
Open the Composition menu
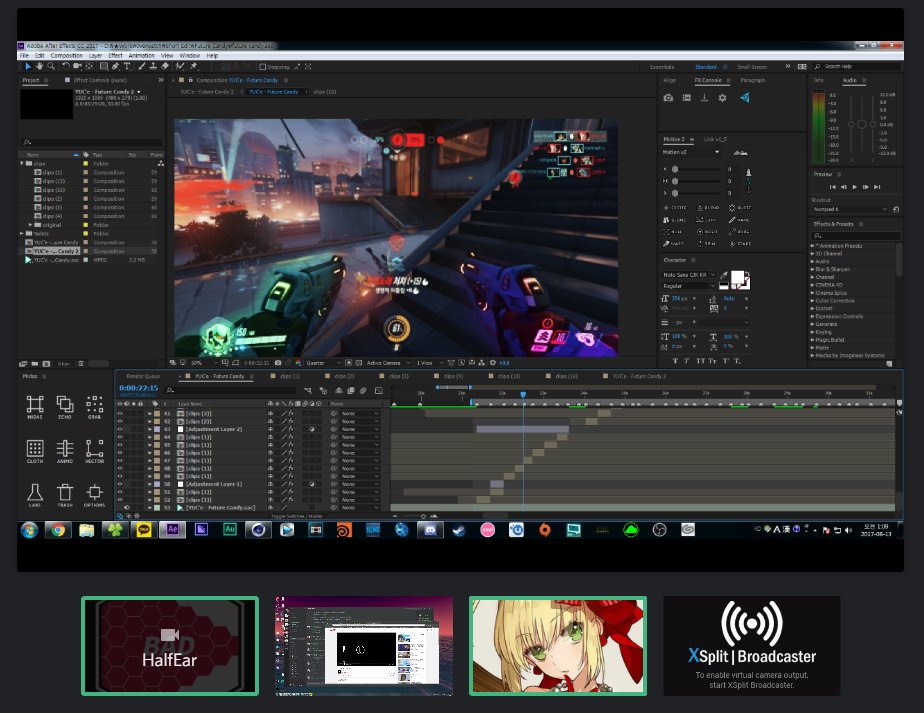[67, 55]
